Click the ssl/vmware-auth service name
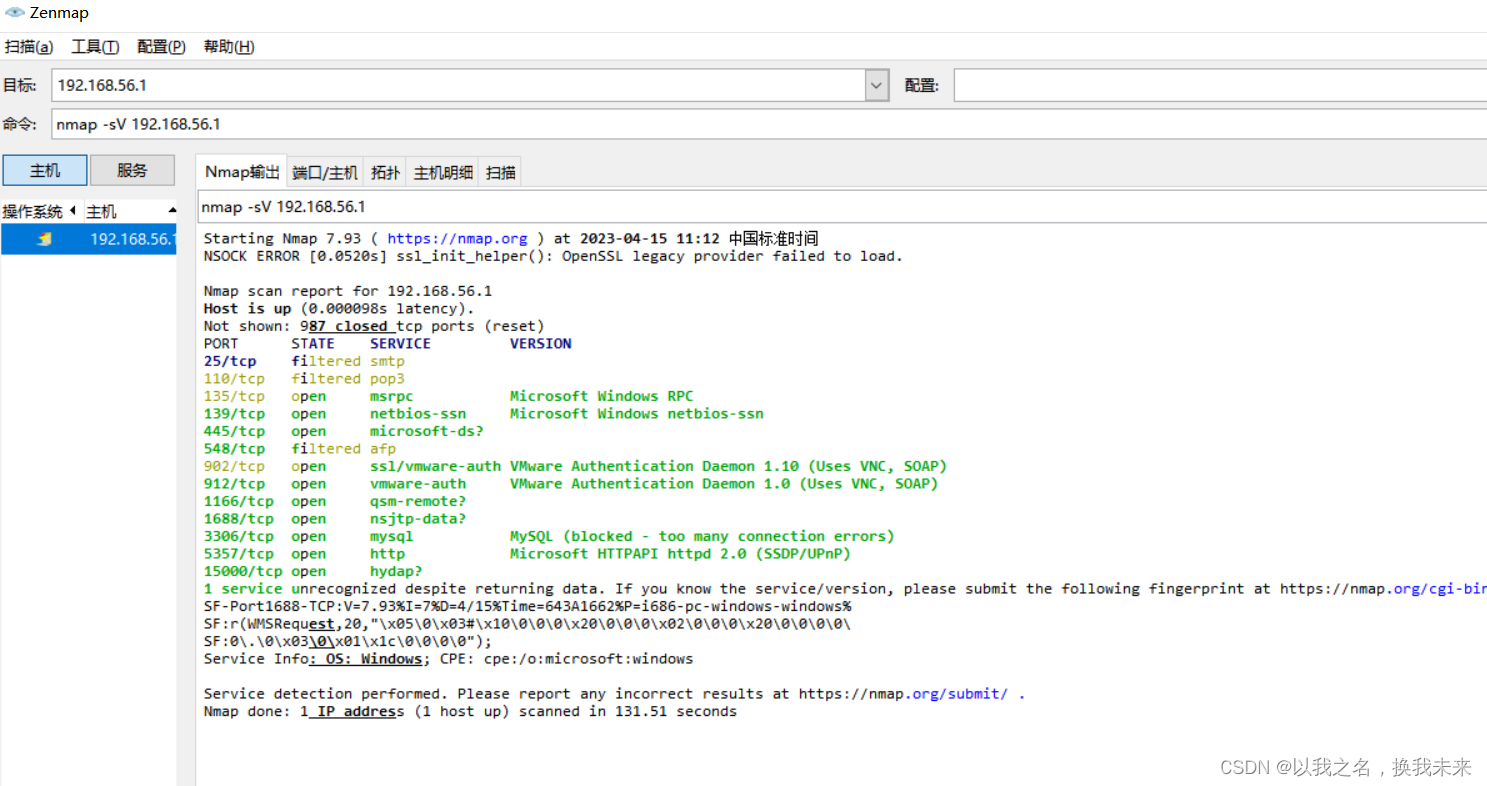 (x=435, y=466)
